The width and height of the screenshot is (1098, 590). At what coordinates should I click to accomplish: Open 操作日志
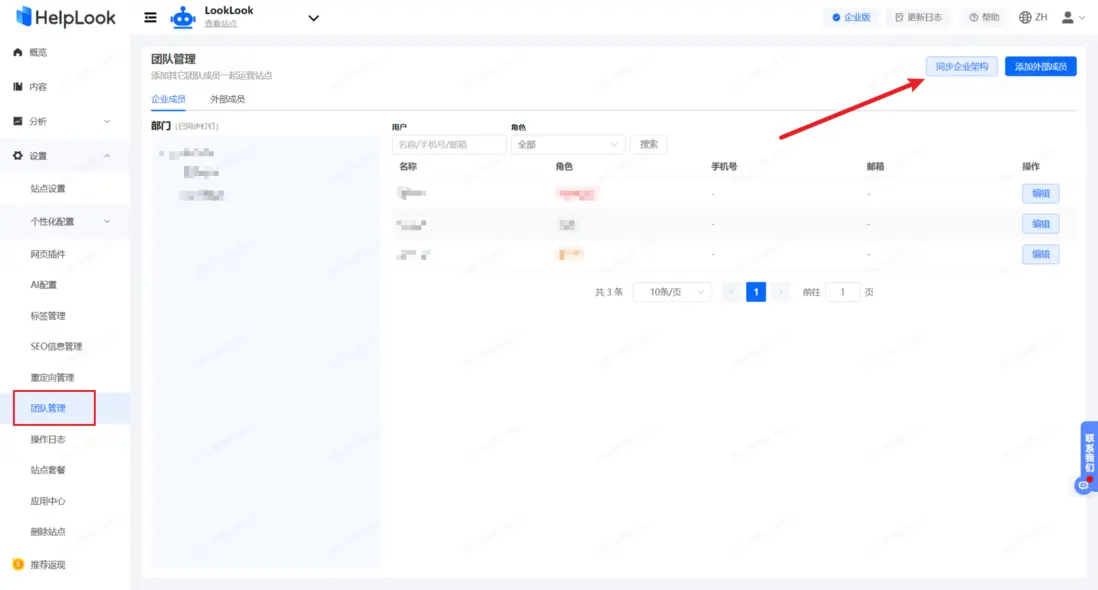pyautogui.click(x=48, y=440)
